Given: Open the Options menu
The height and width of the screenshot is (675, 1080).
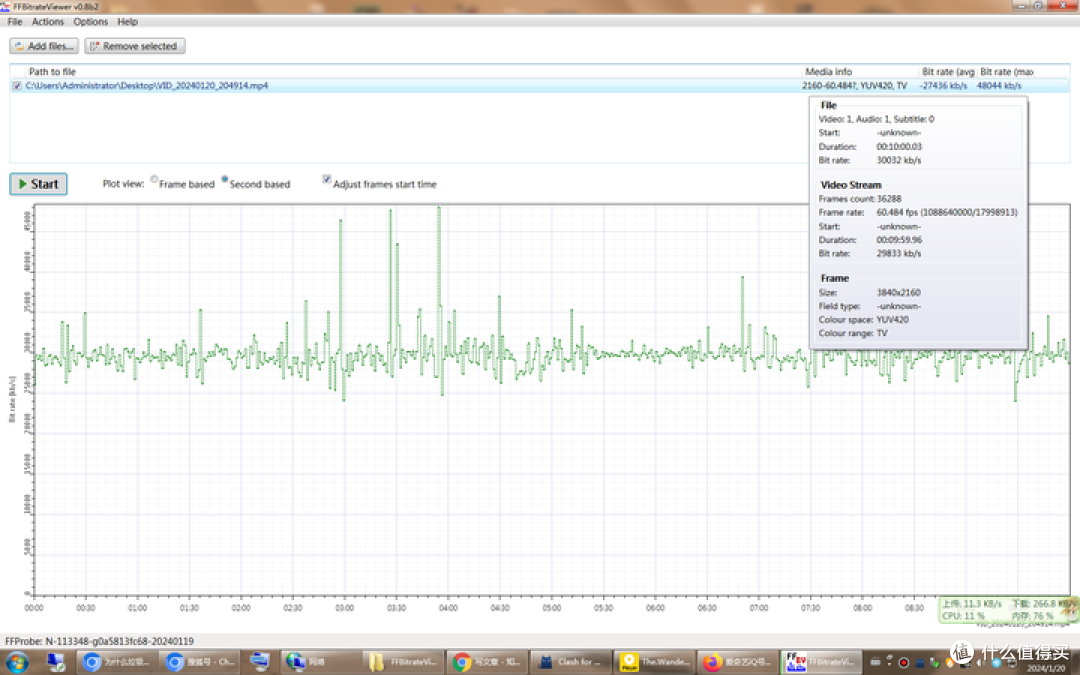Looking at the screenshot, I should pos(90,21).
